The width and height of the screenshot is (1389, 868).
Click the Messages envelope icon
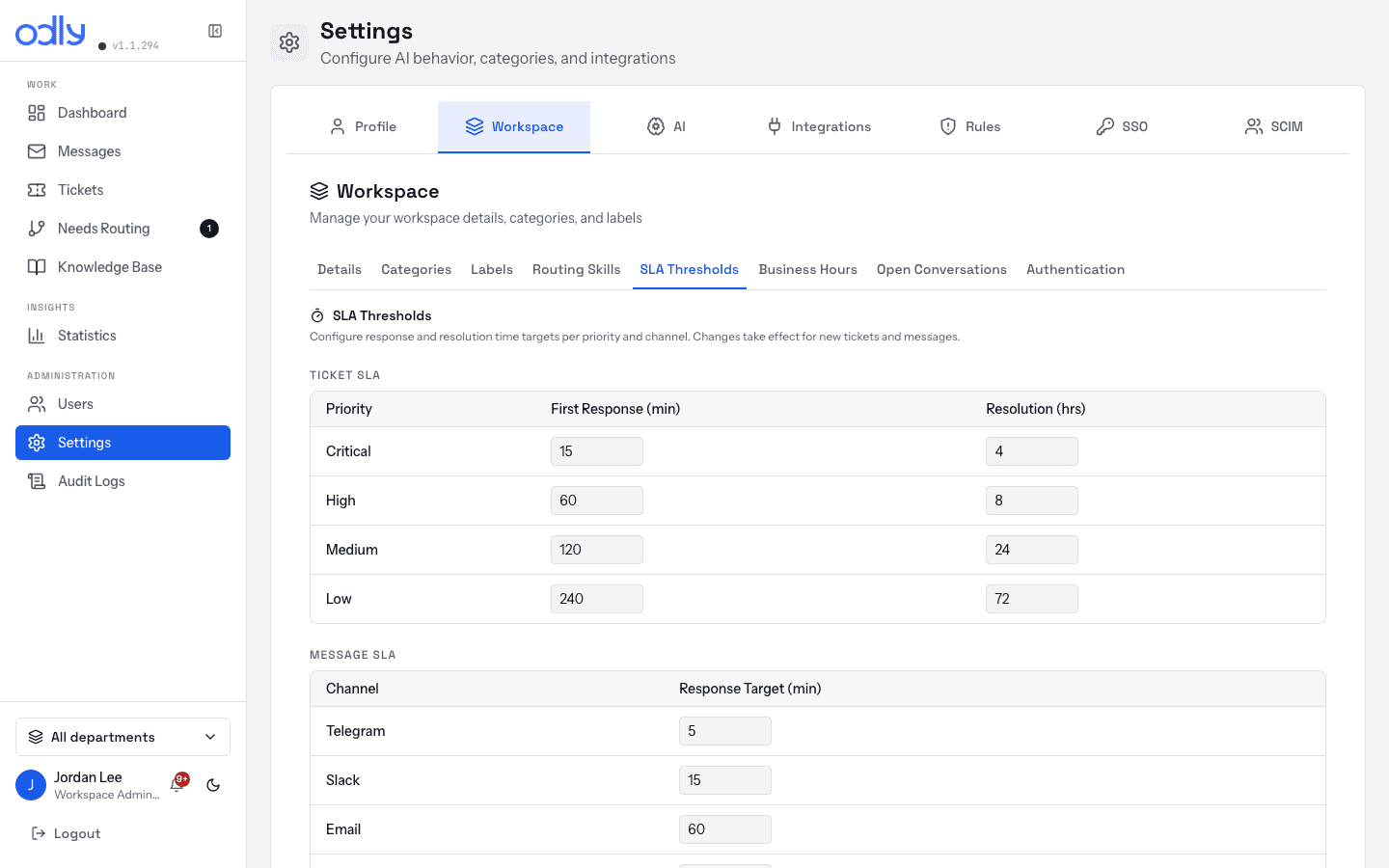pos(37,151)
